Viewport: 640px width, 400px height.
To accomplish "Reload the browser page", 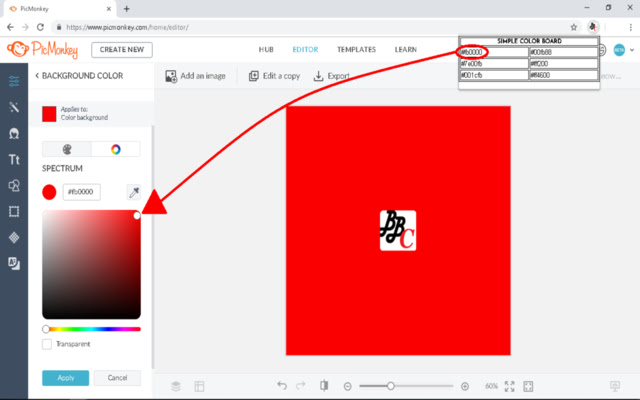I will click(x=40, y=27).
